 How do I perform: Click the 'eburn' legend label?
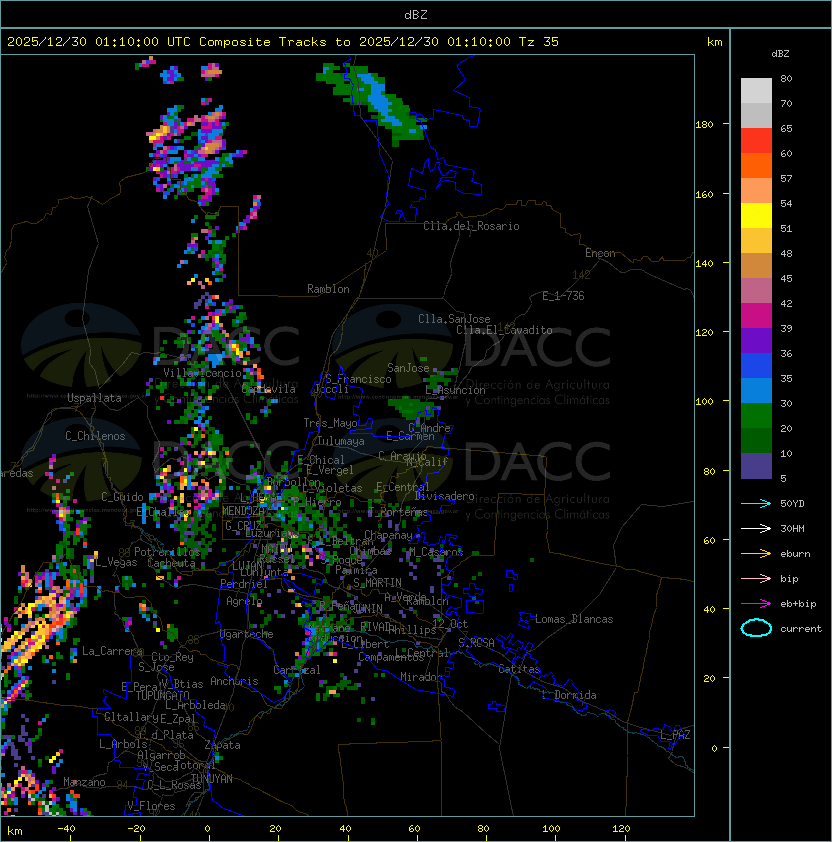click(795, 554)
